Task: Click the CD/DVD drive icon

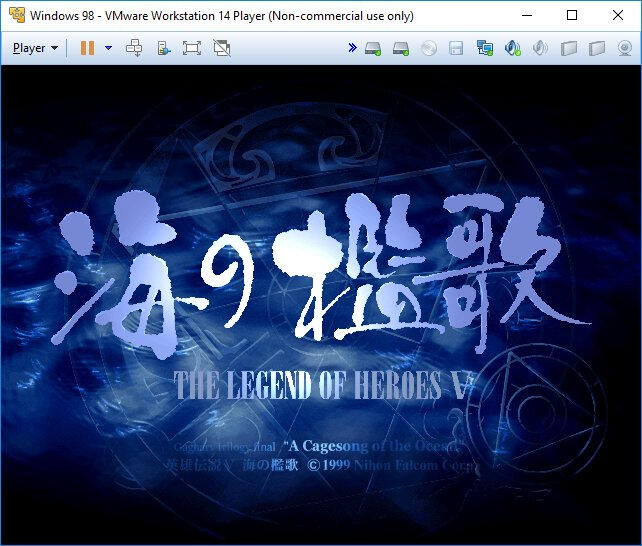Action: 429,48
